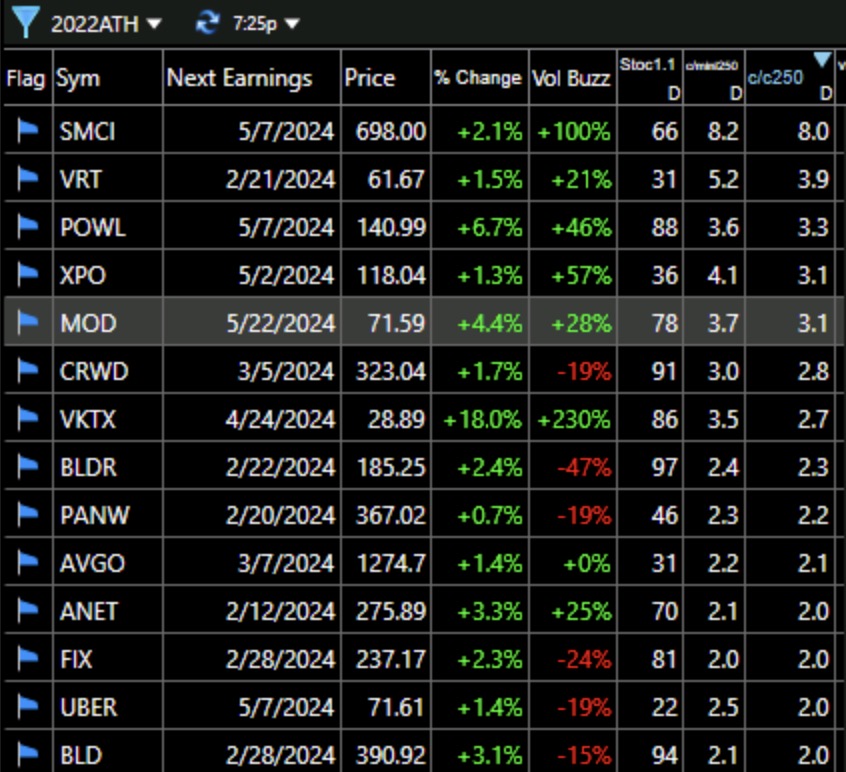Image resolution: width=846 pixels, height=772 pixels.
Task: Select the UBER symbol
Action: [88, 708]
